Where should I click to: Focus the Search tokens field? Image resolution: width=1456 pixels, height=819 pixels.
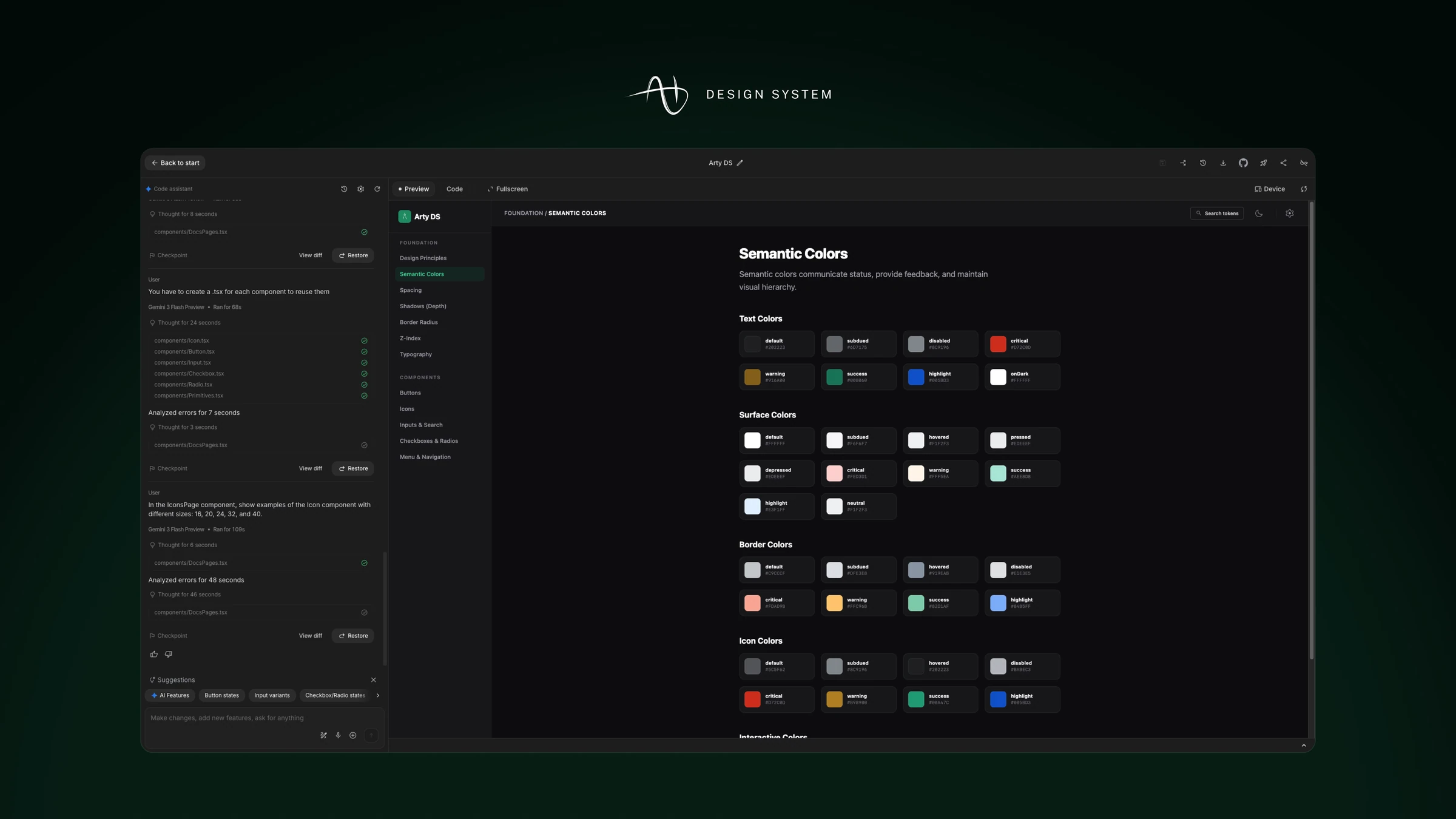point(1216,214)
